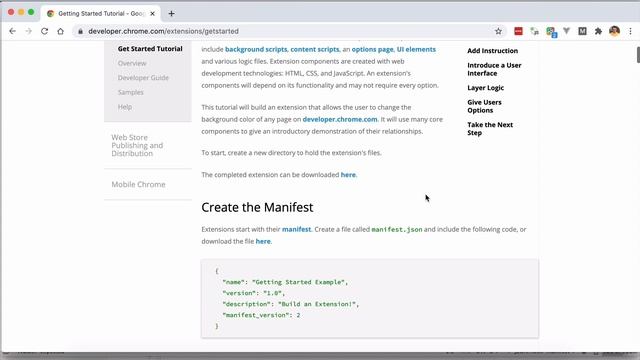Click the page's vertical scrollbar thumb
Image resolution: width=640 pixels, height=360 pixels.
[638, 55]
